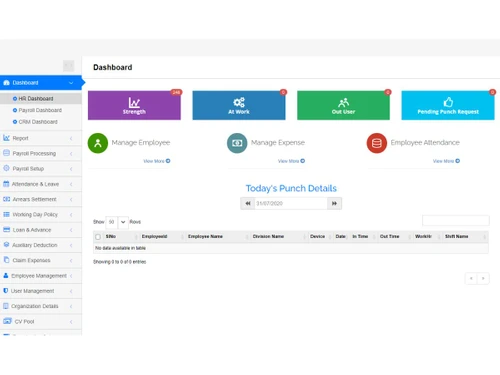Click View More under Employee Attendance
This screenshot has height=375, width=500.
pos(446,161)
